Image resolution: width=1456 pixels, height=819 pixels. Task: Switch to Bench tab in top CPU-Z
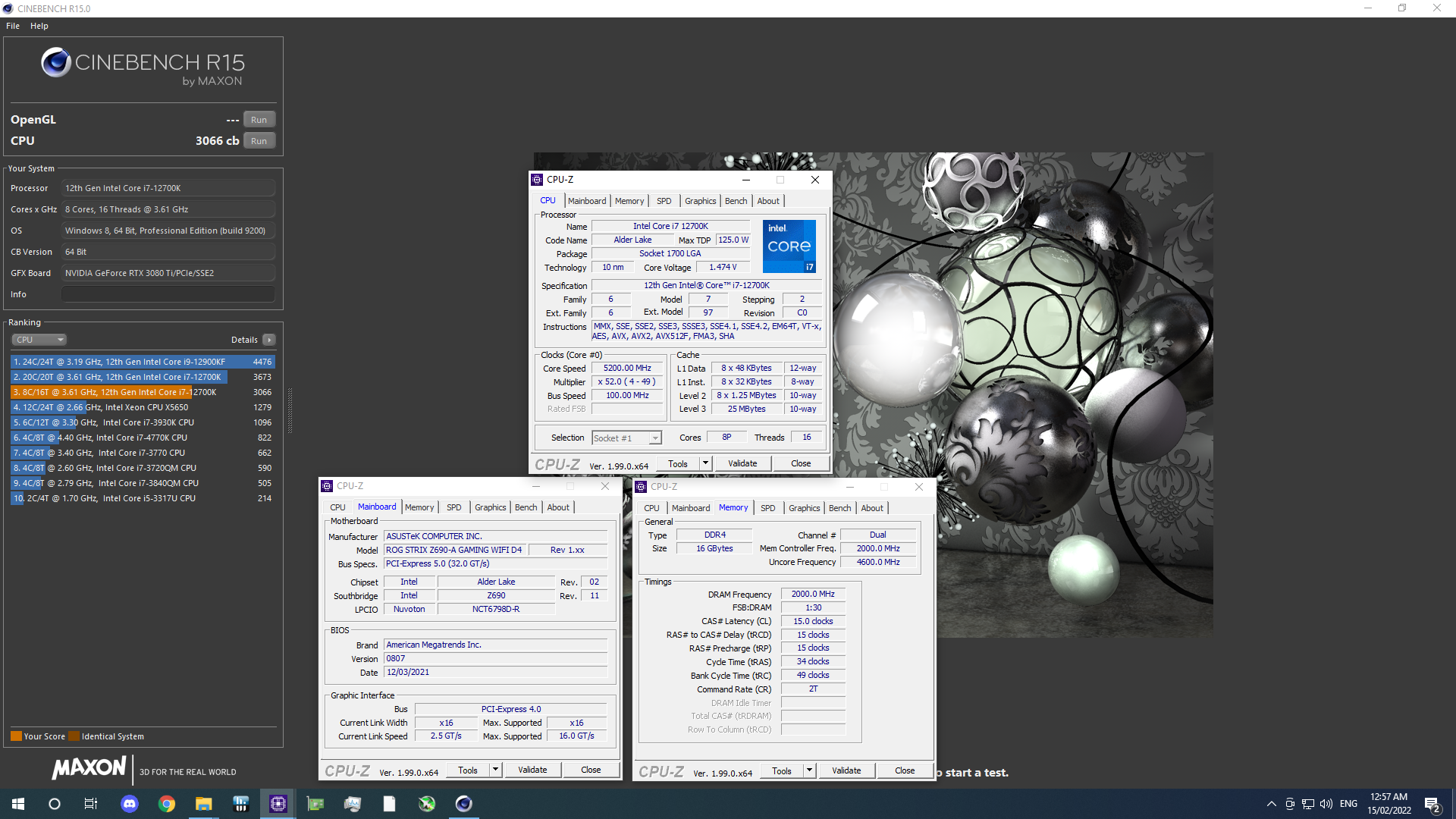point(736,201)
